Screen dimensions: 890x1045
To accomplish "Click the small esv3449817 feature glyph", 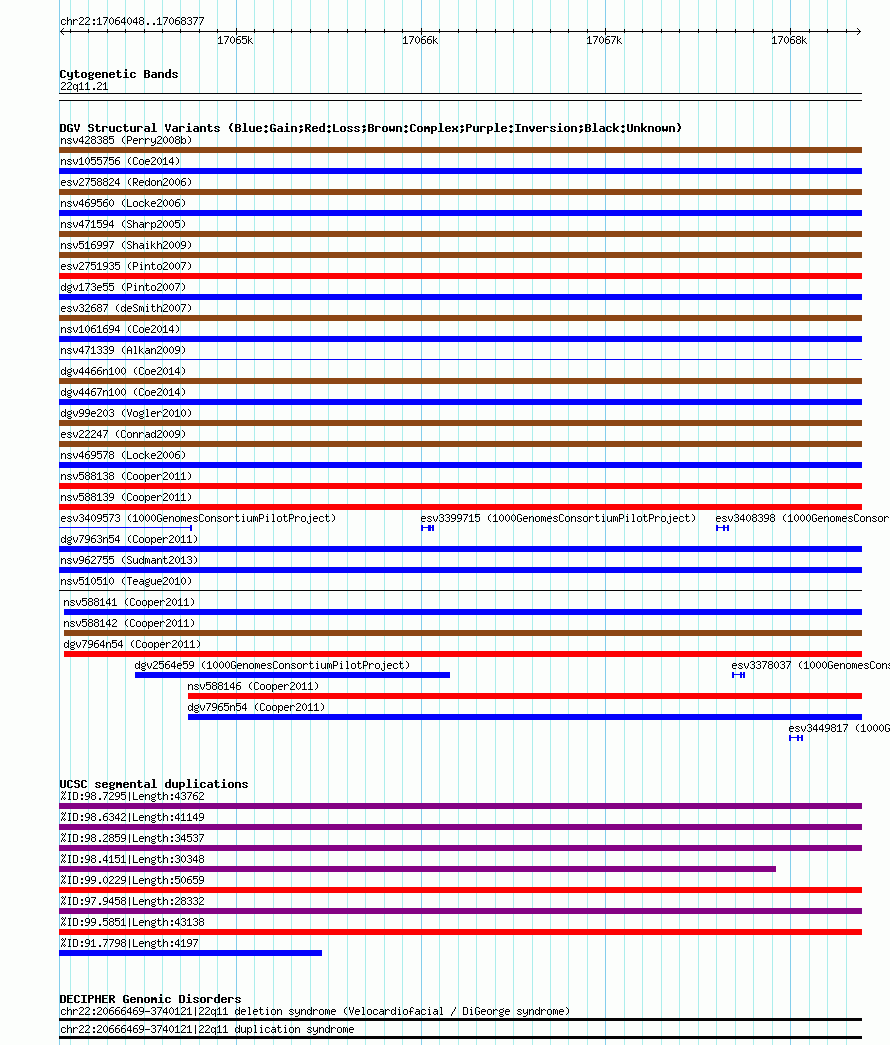I will pos(796,738).
